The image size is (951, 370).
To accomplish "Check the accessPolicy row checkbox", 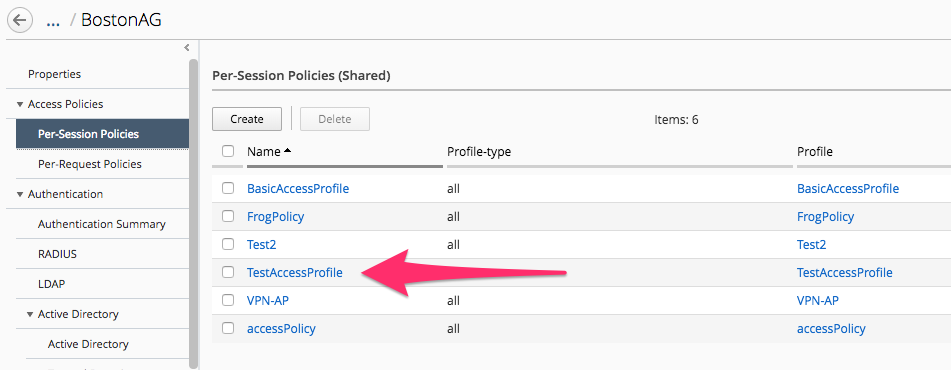I will pos(228,328).
